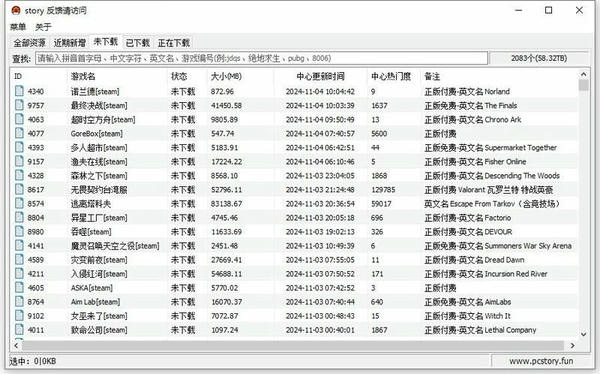The image size is (600, 374).
Task: Sort by the 中心更新时间 column header
Action: pos(321,76)
